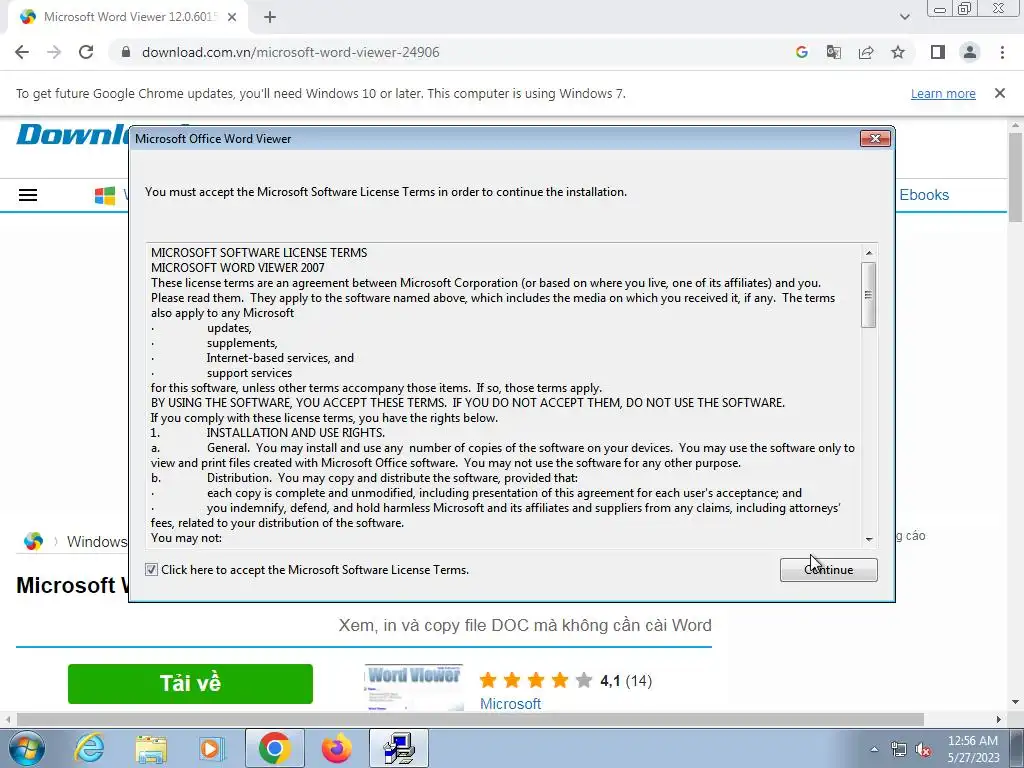The image size is (1024, 768).
Task: Open Windows Media Player from taskbar
Action: point(211,748)
